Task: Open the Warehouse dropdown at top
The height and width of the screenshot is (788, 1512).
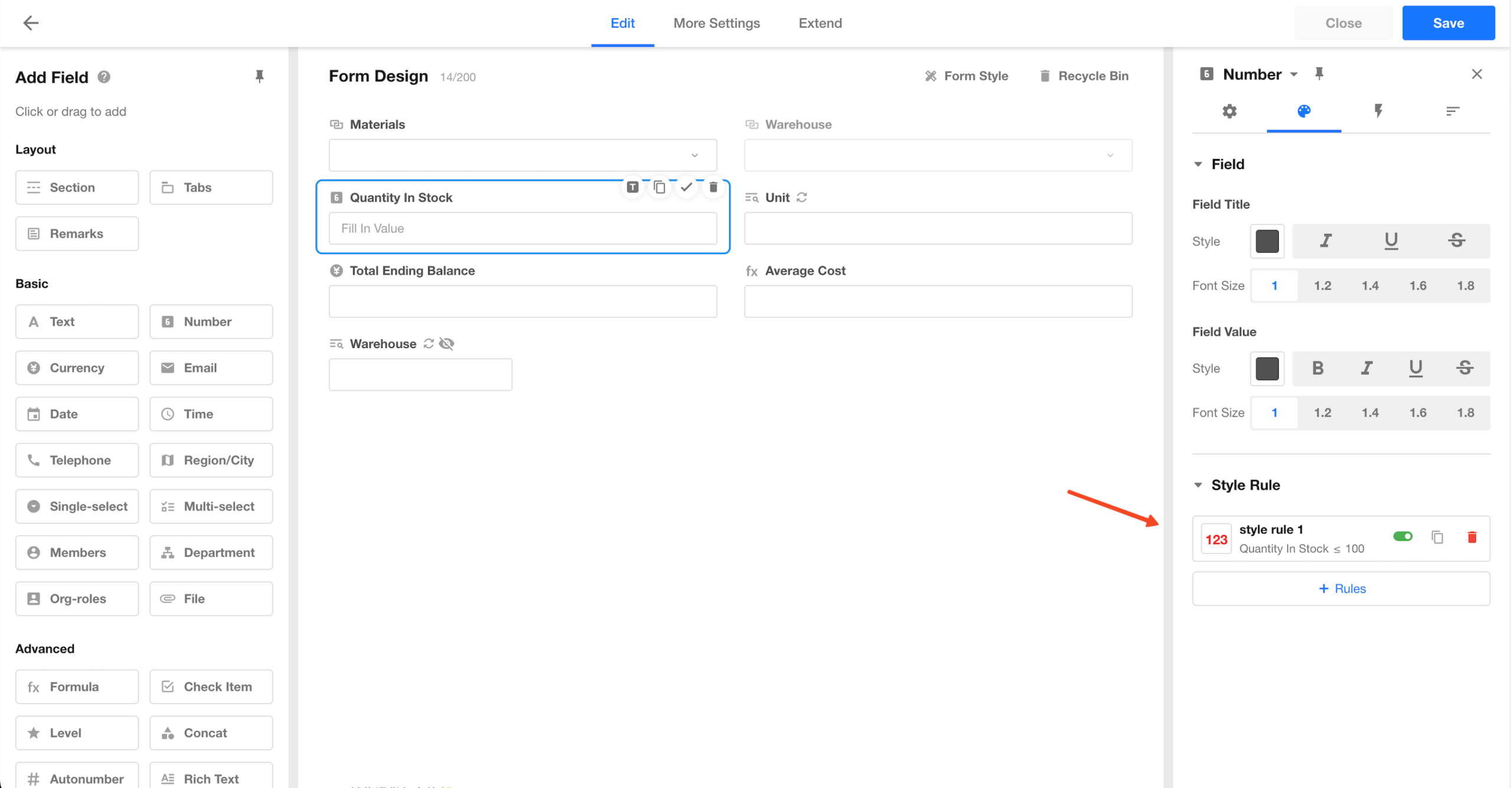Action: pos(938,155)
